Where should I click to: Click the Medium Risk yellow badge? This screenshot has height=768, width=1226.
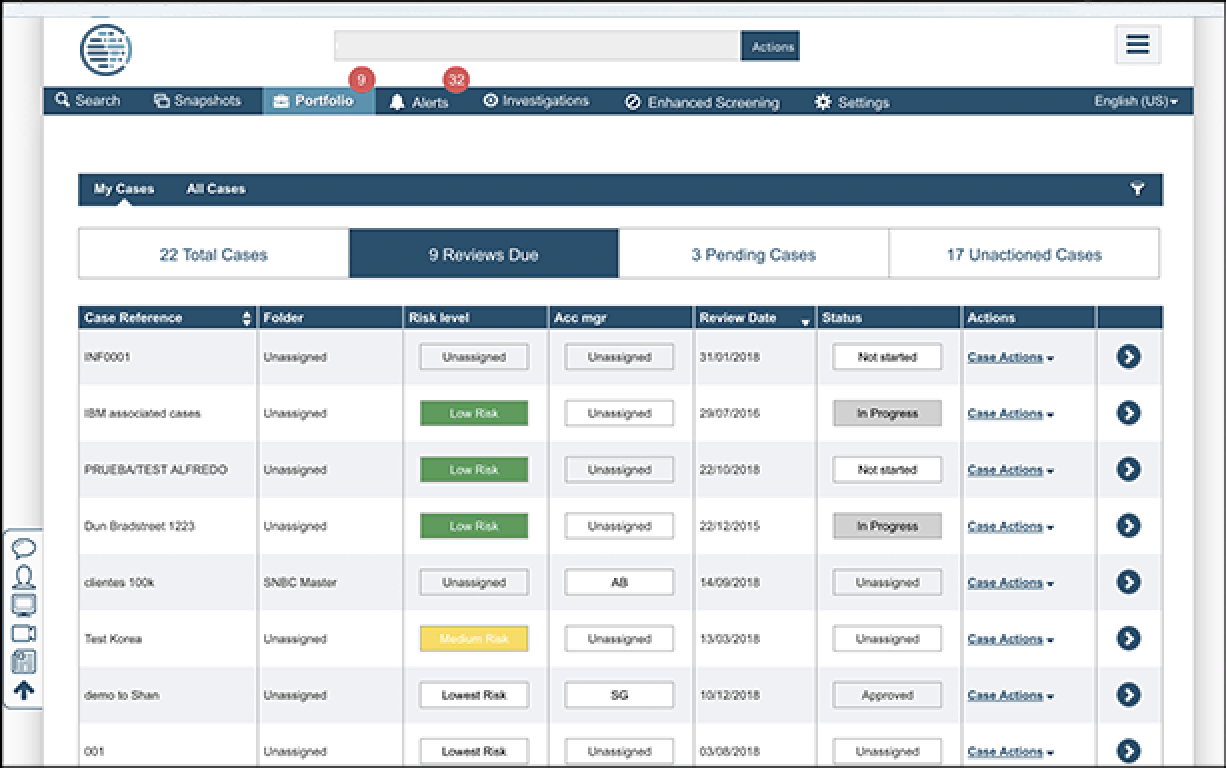pos(474,639)
